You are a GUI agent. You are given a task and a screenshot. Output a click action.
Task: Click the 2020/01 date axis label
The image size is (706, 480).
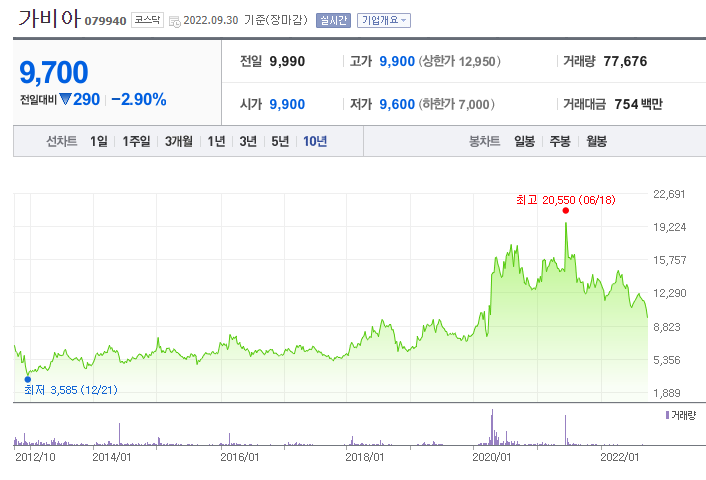click(x=492, y=457)
